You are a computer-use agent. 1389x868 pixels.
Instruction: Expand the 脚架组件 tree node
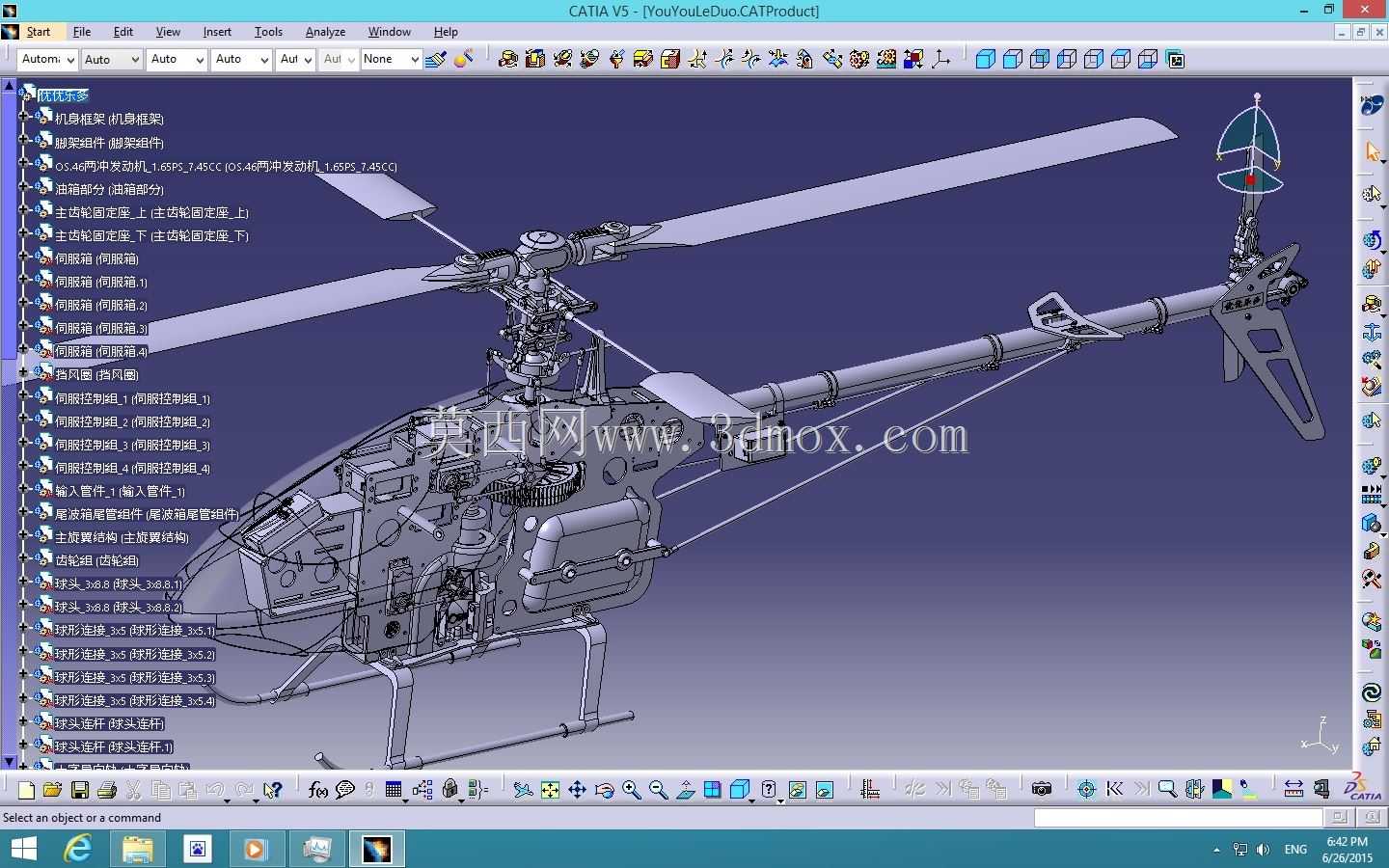click(24, 141)
